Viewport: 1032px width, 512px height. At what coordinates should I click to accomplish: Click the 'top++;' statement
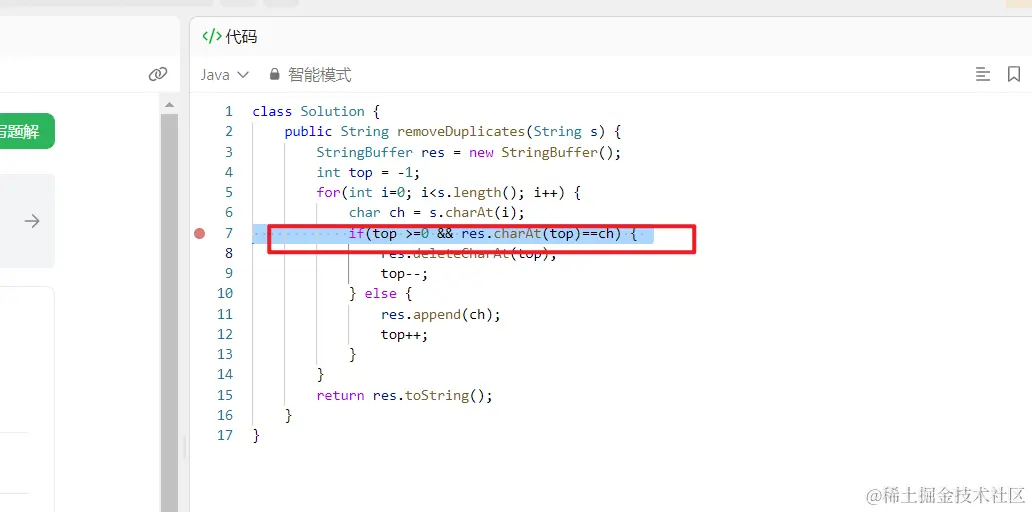coord(404,334)
